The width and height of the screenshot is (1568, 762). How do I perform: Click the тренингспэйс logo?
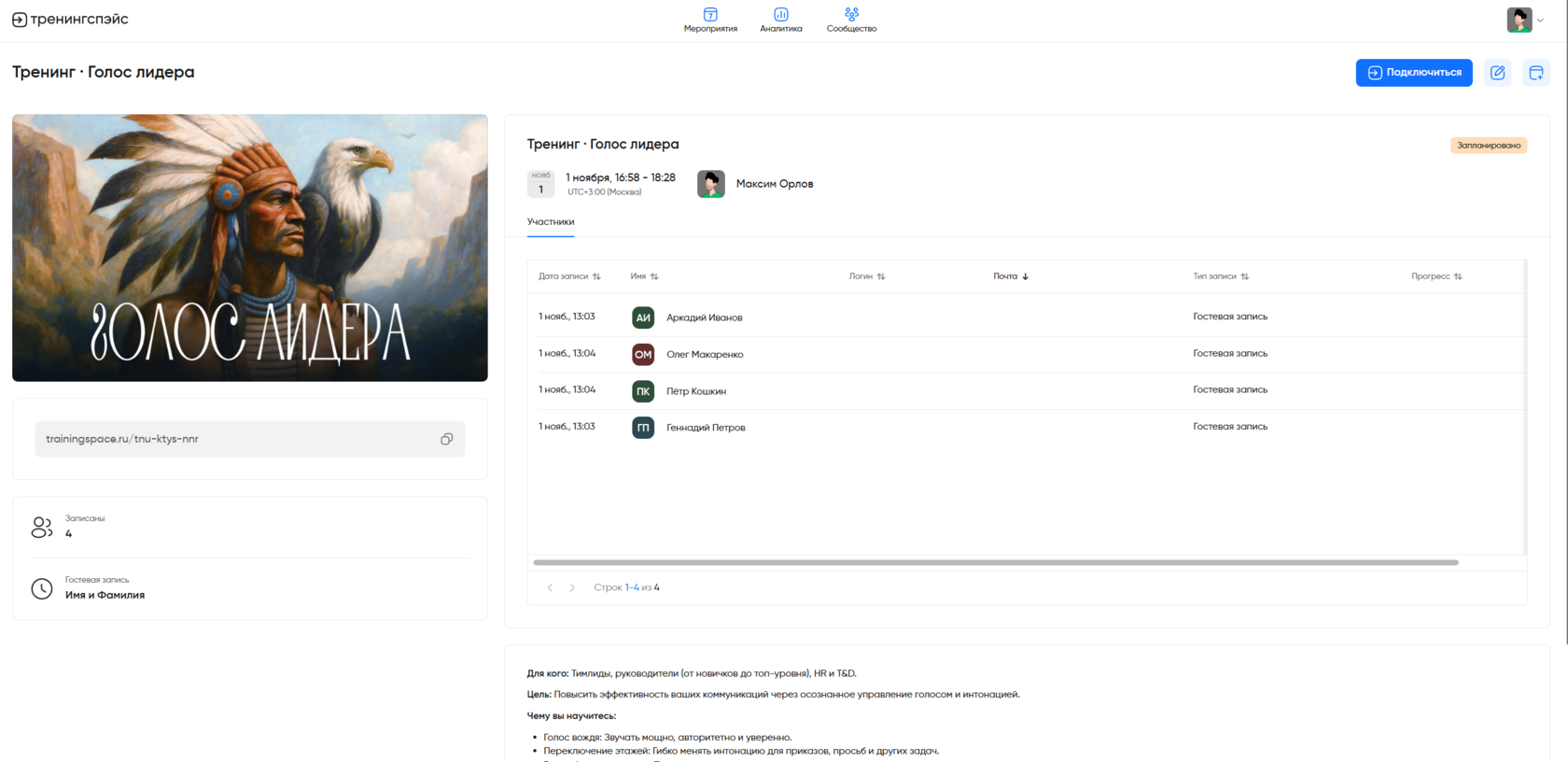(x=71, y=20)
